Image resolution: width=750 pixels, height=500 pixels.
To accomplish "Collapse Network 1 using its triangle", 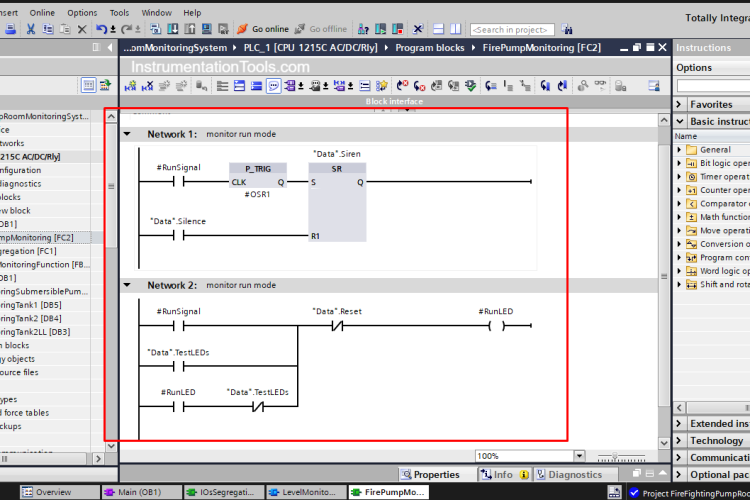I will [x=127, y=134].
